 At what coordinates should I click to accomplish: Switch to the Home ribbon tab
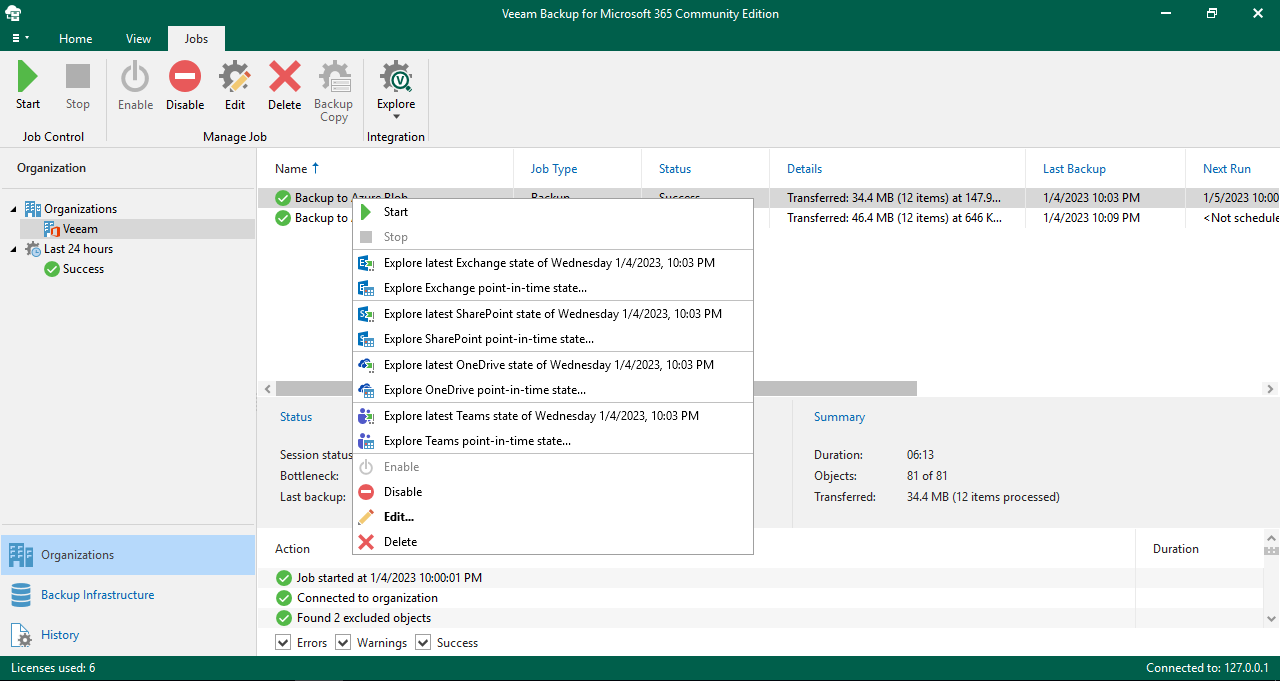(x=76, y=39)
